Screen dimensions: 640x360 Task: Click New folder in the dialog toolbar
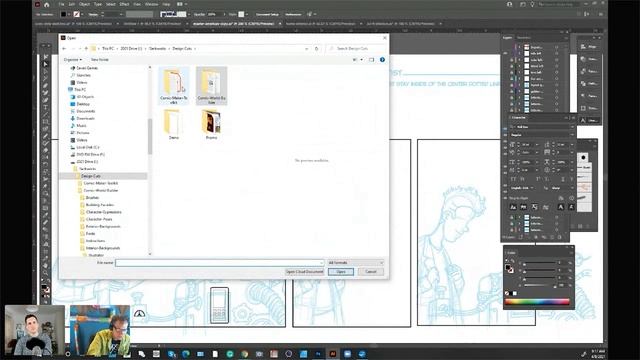pyautogui.click(x=100, y=60)
